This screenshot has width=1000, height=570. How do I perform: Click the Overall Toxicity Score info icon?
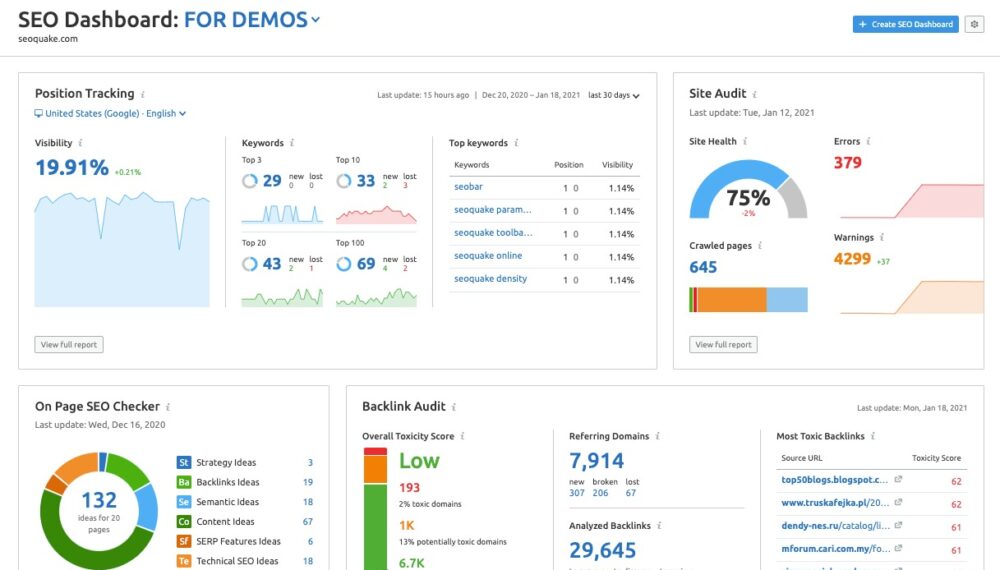point(462,436)
